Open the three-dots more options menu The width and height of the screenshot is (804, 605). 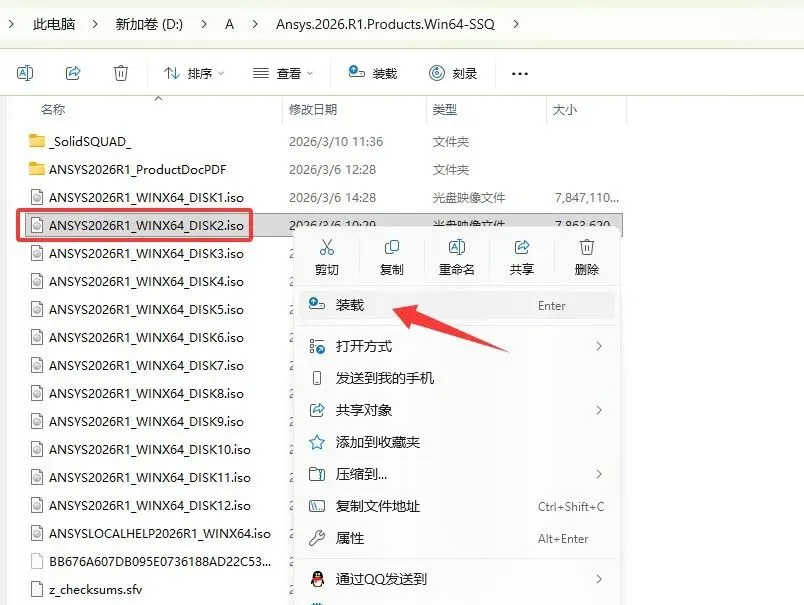519,74
